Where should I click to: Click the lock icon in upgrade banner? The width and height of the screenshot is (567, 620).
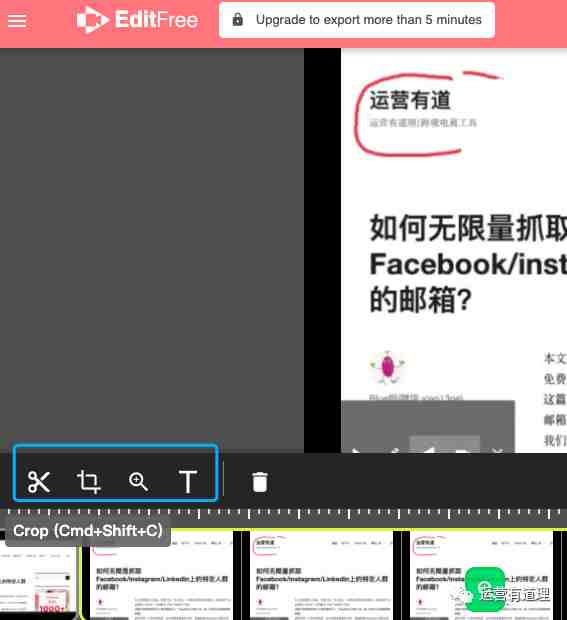pyautogui.click(x=238, y=19)
